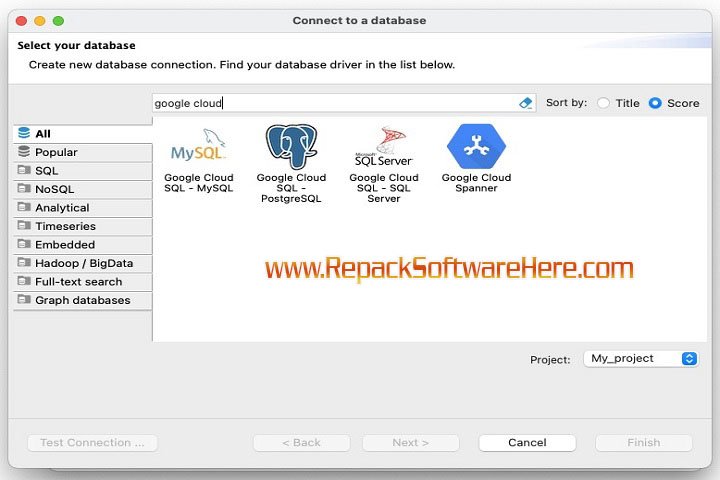Clear the search field with the eraser icon
The image size is (720, 480).
(x=525, y=103)
